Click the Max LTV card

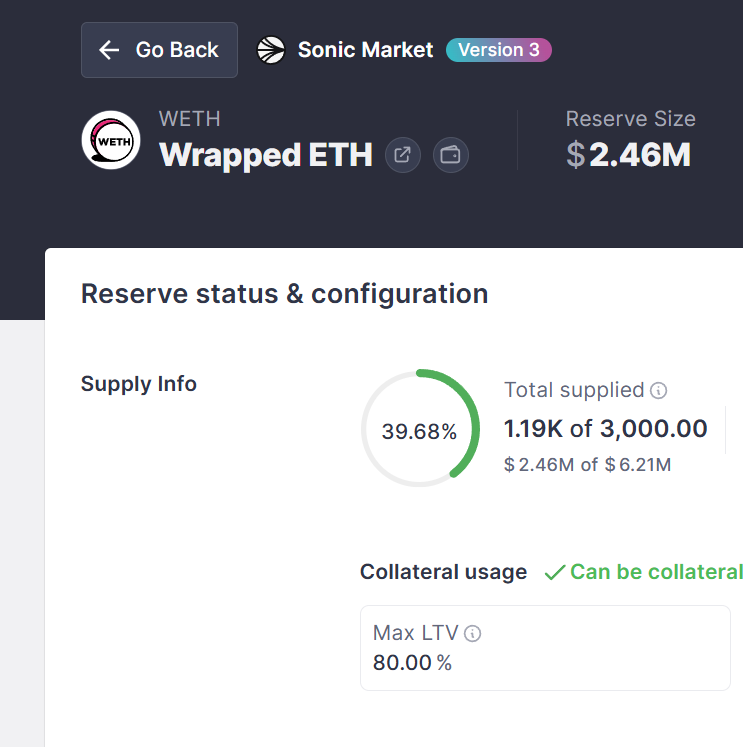tap(545, 648)
